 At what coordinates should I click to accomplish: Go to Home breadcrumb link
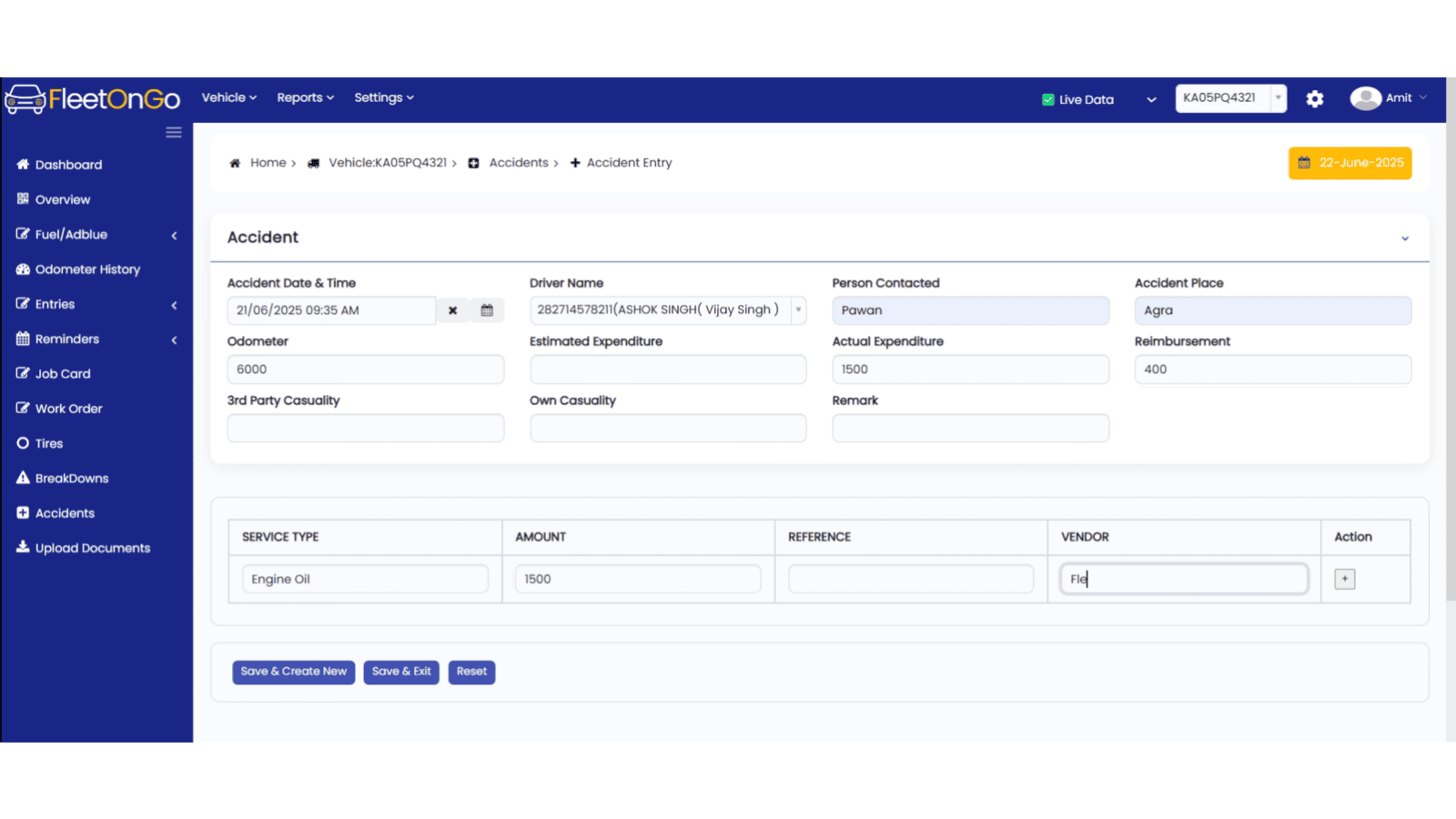pos(268,163)
